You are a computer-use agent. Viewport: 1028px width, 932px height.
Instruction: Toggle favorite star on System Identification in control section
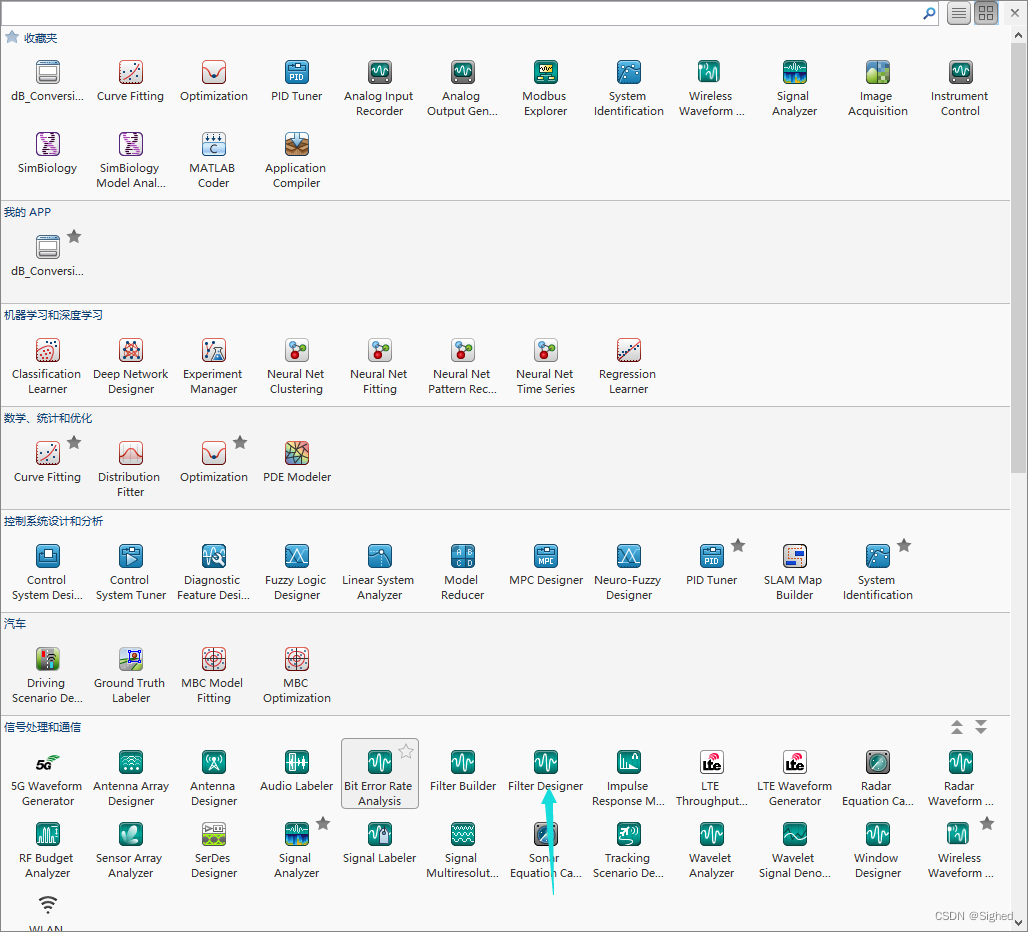(x=904, y=545)
